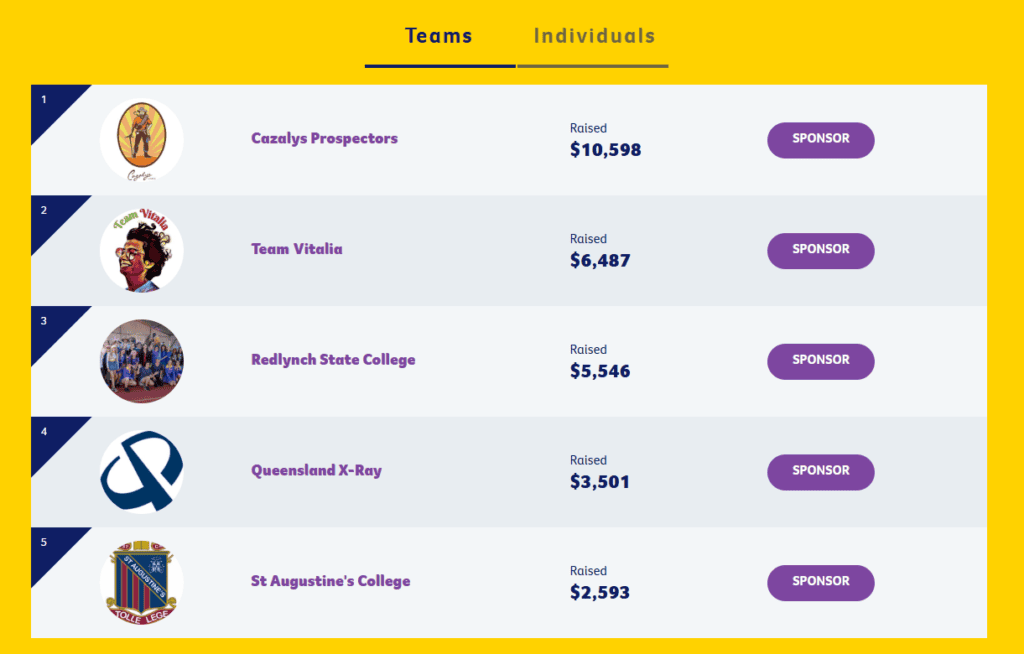
Task: Open Redlynch State College link
Action: 333,360
